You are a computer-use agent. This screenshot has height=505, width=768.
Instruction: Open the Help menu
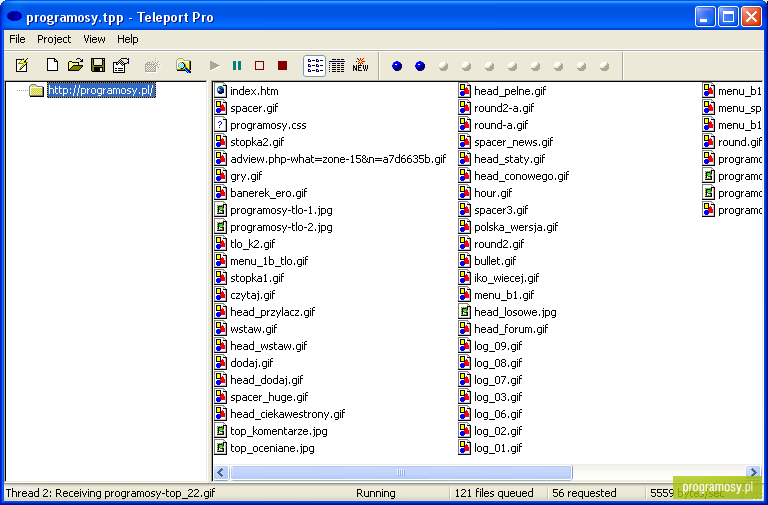(x=127, y=39)
